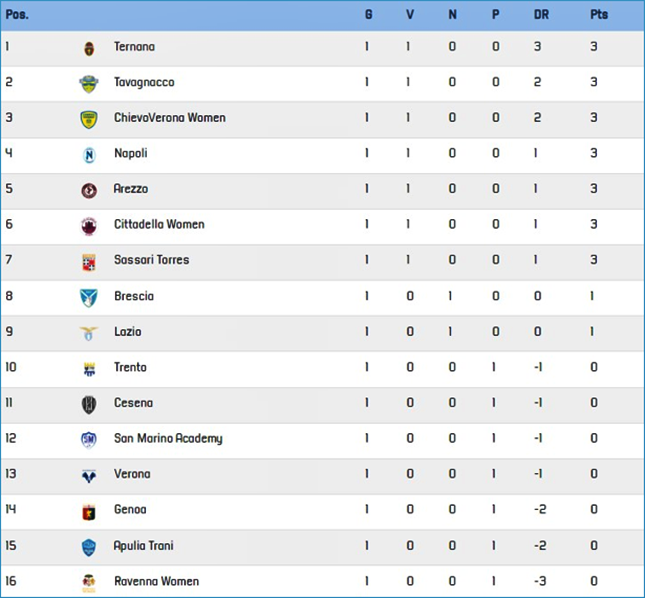
Task: Select the Genoa team badge
Action: (x=89, y=512)
